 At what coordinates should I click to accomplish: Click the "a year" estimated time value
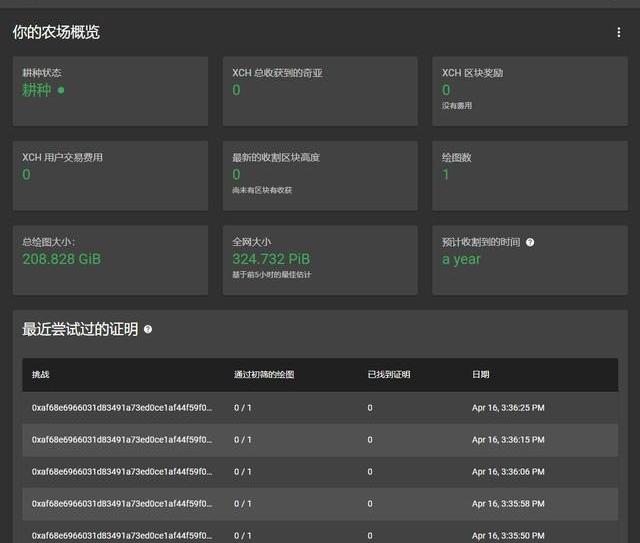[462, 259]
